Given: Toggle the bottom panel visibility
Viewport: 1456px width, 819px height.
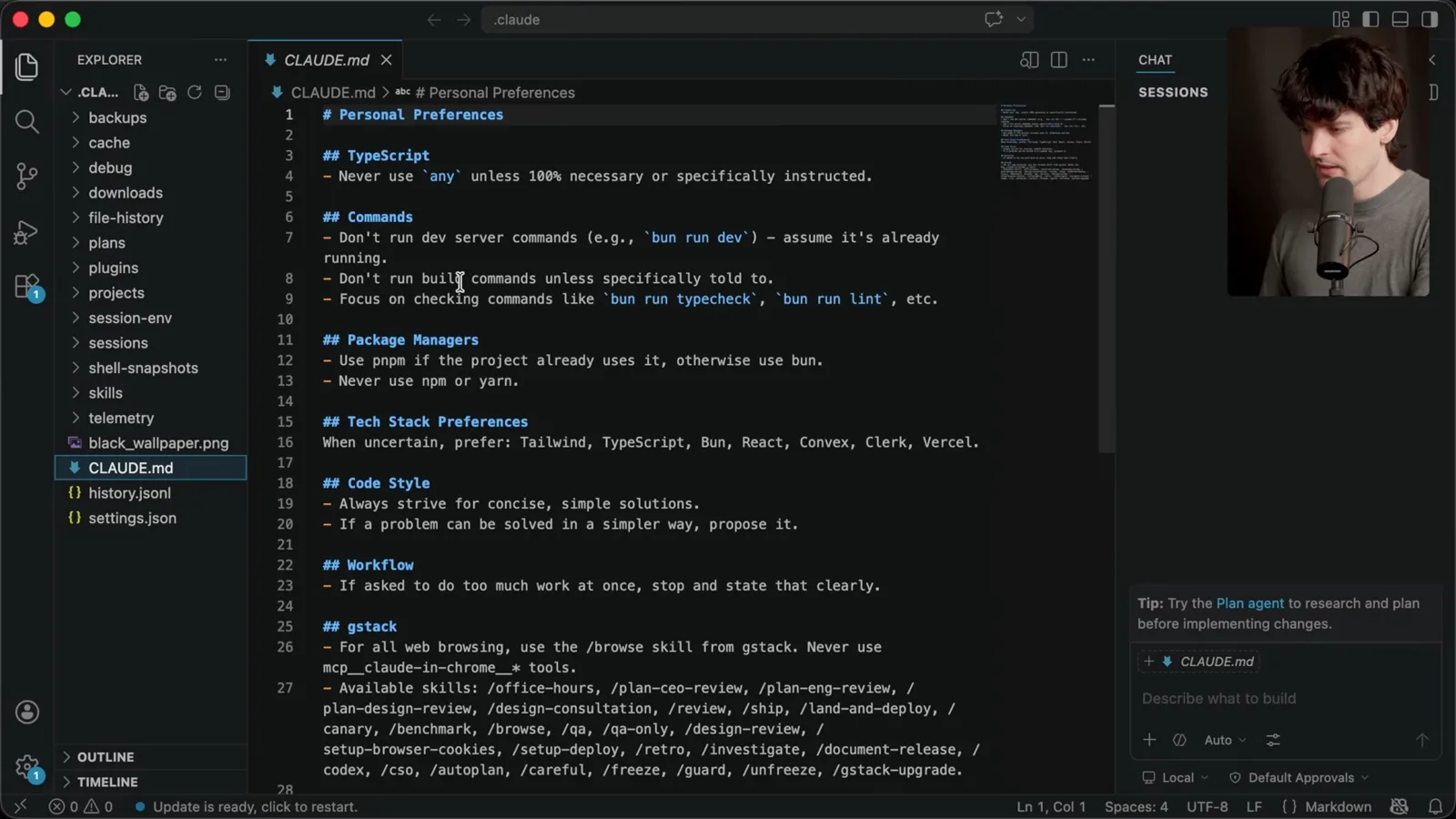Looking at the screenshot, I should coord(1400,19).
